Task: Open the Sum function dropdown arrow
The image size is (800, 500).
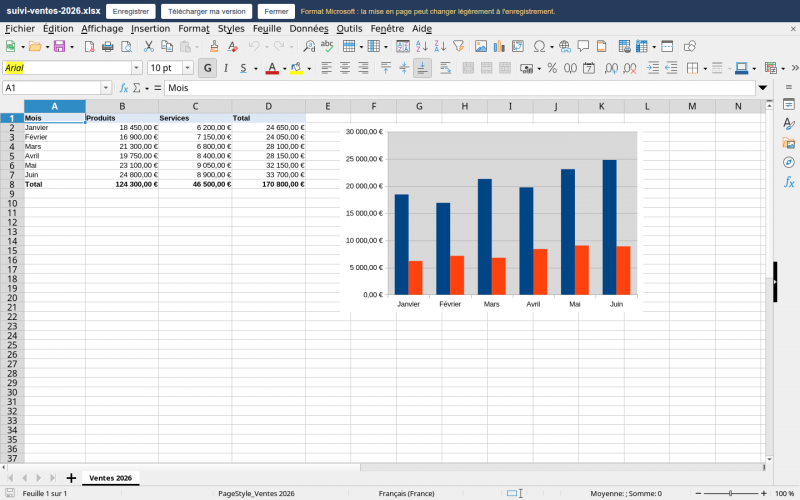Action: click(x=147, y=88)
